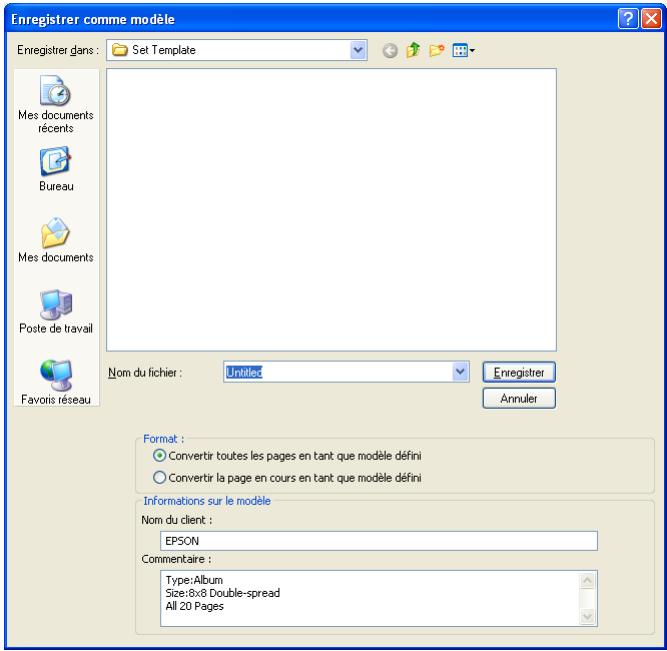Click the Annuler button
This screenshot has width=667, height=651.
coord(519,398)
